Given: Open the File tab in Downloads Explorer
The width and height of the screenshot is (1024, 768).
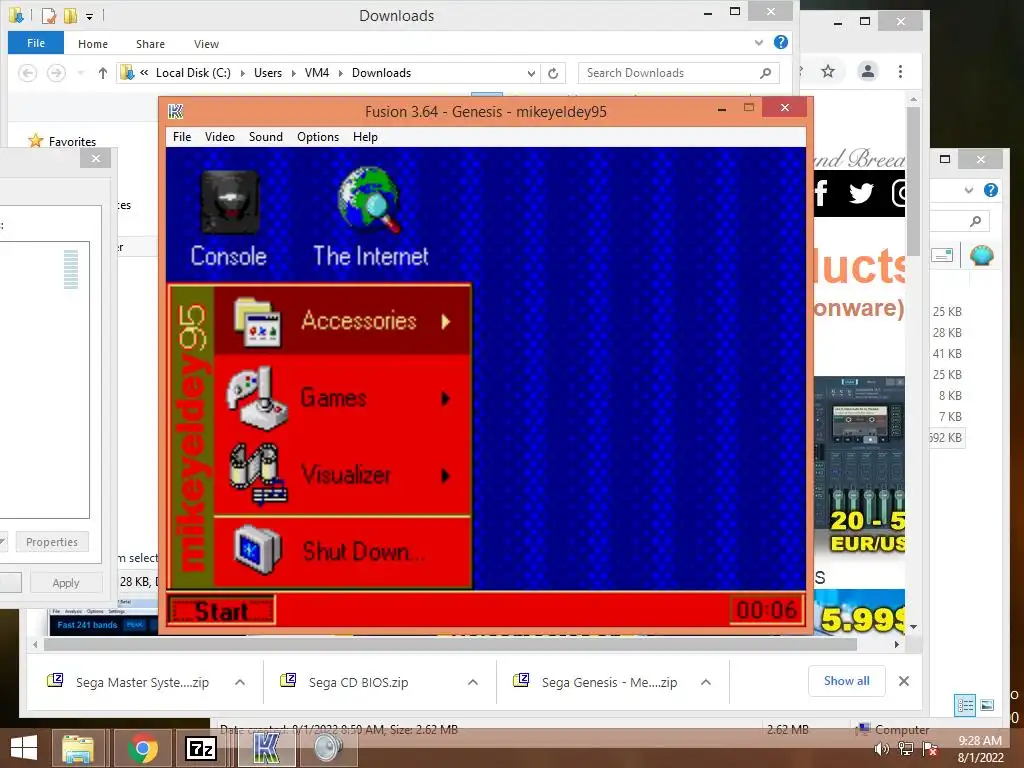Looking at the screenshot, I should (36, 43).
